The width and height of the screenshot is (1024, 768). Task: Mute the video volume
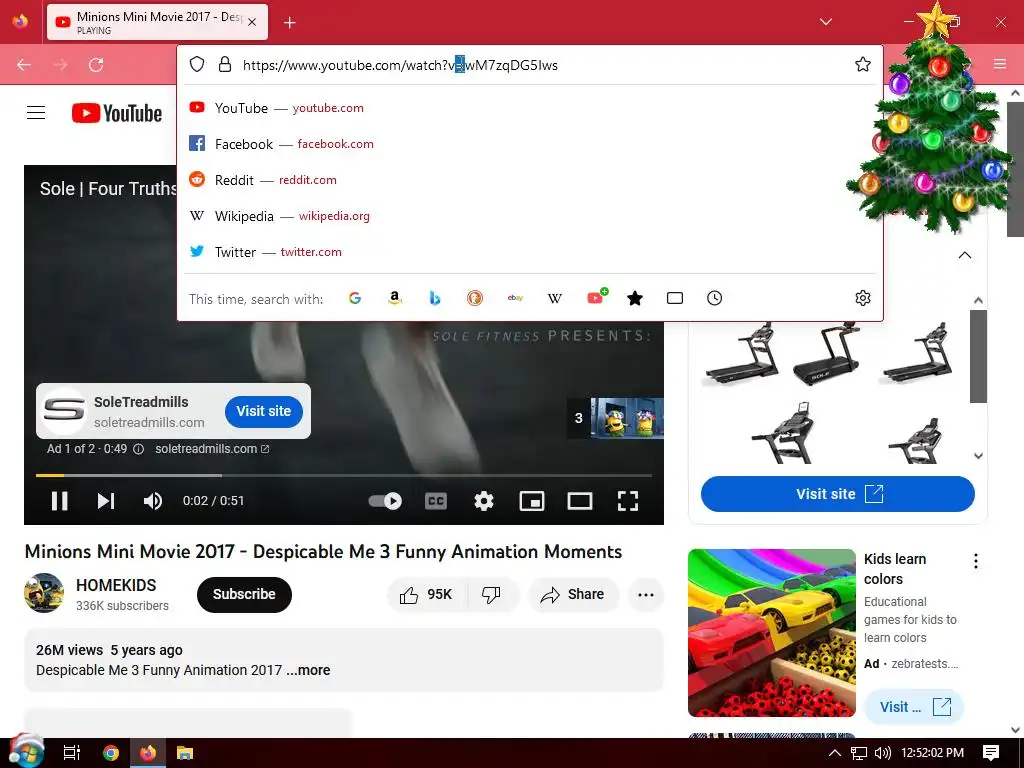coord(153,501)
